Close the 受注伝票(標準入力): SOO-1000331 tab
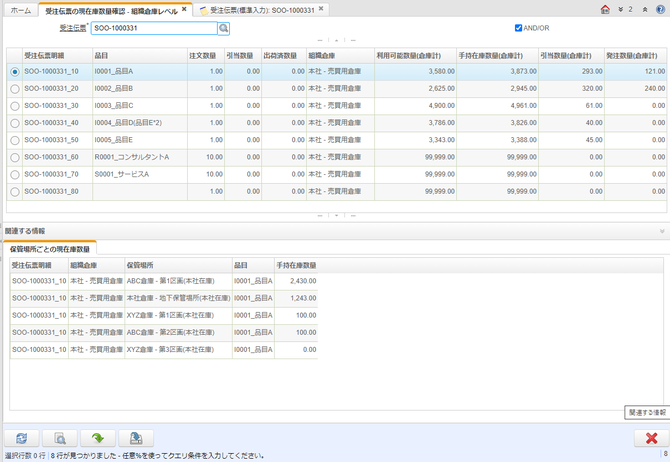This screenshot has width=670, height=462. [321, 9]
